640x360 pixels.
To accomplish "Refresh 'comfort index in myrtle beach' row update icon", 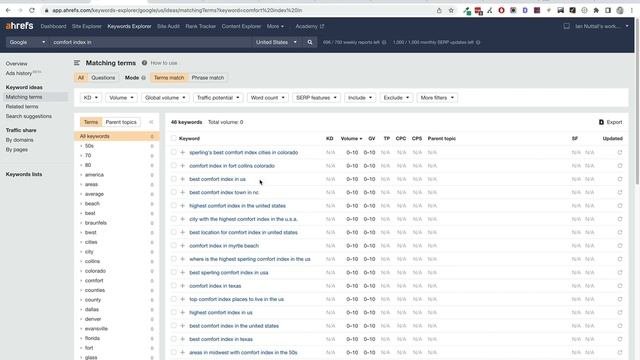I will tap(620, 246).
